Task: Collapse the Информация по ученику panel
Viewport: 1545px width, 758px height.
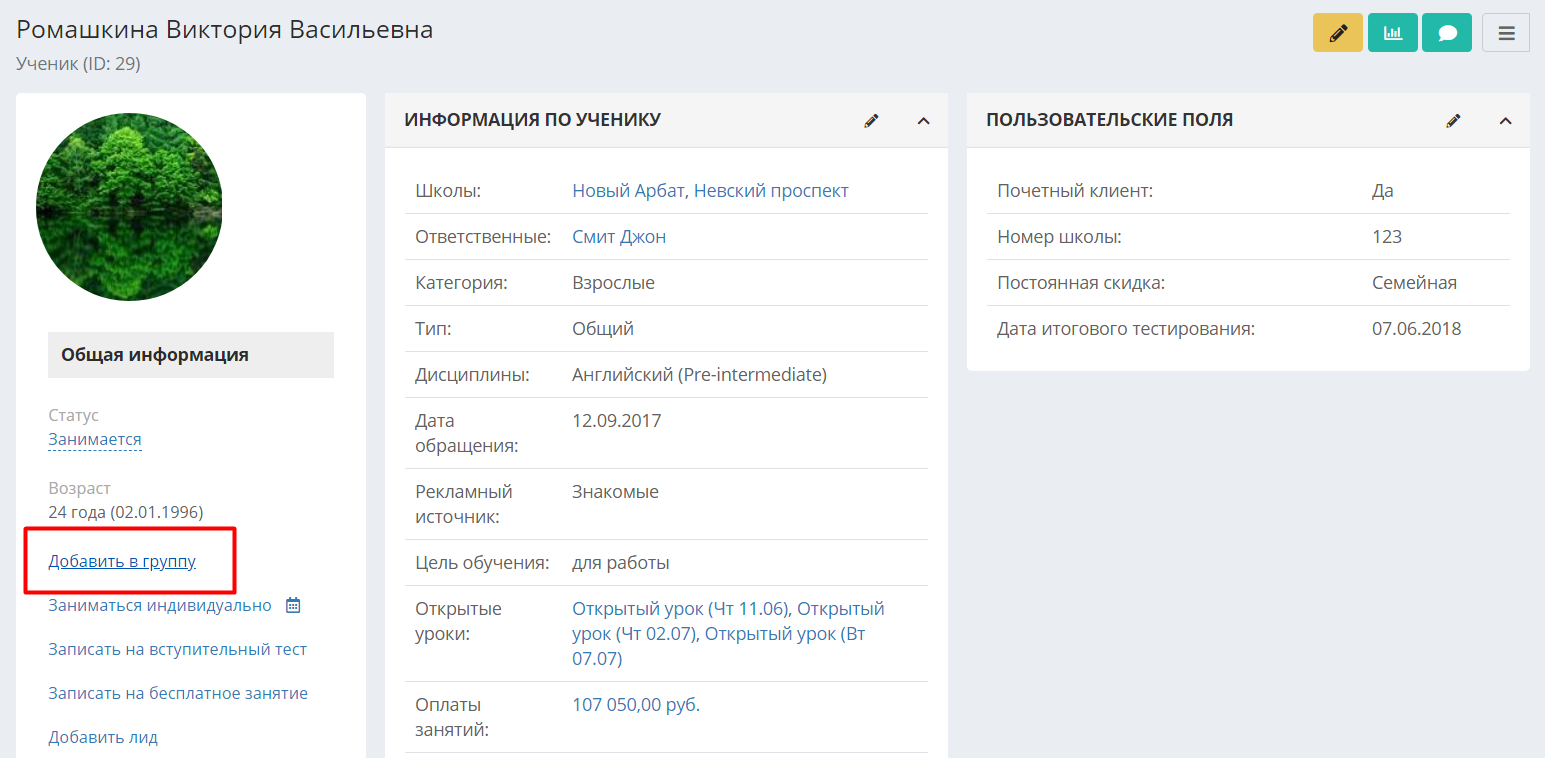Action: pyautogui.click(x=924, y=121)
